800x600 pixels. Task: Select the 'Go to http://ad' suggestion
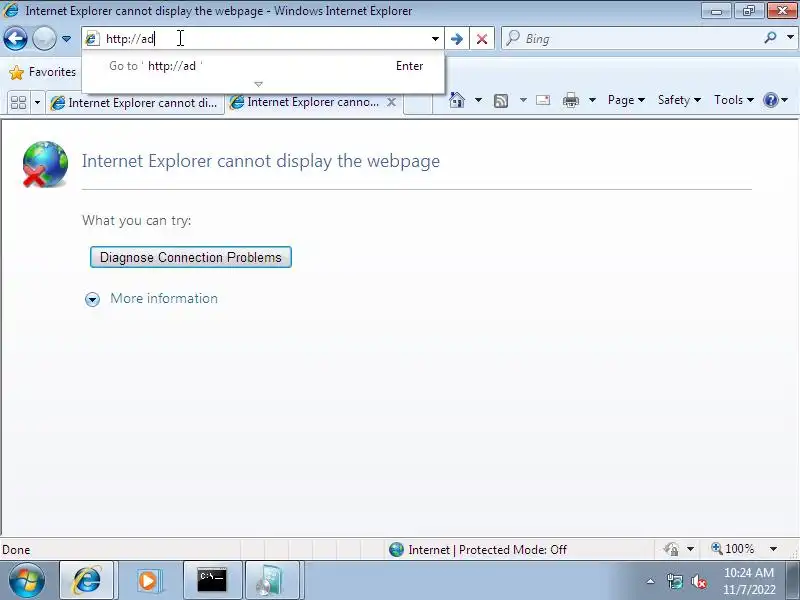(263, 66)
